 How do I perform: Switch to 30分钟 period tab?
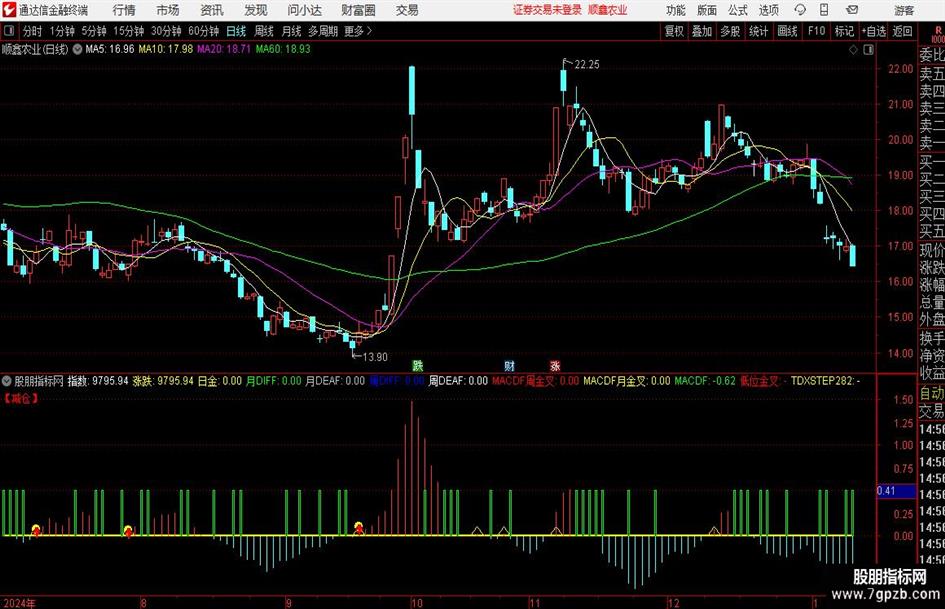[x=166, y=31]
